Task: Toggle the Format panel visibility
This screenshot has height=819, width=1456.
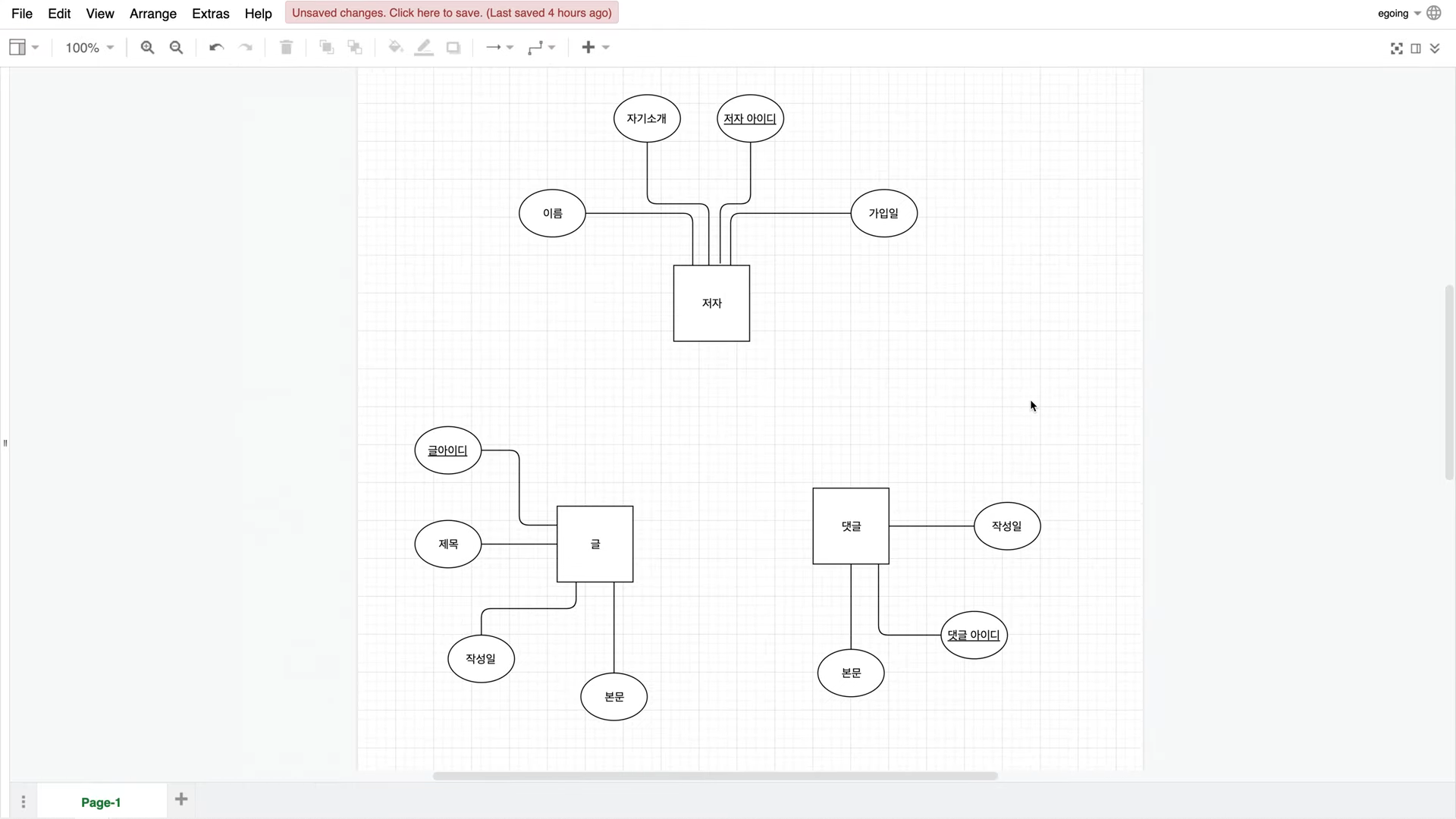Action: tap(1417, 48)
